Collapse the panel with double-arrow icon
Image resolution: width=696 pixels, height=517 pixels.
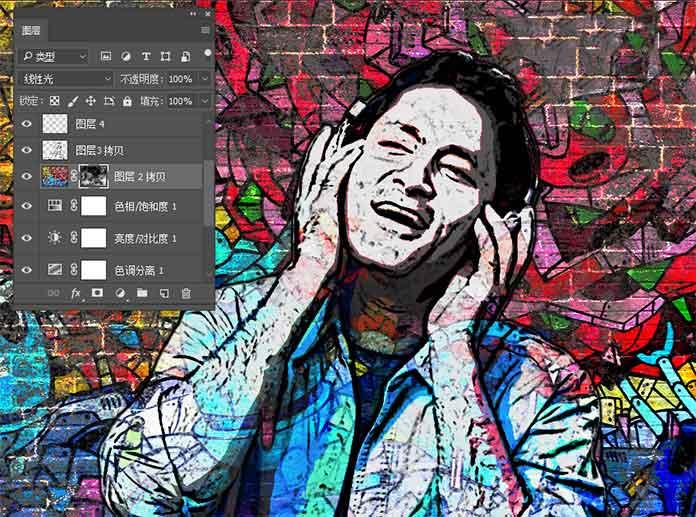(x=193, y=14)
